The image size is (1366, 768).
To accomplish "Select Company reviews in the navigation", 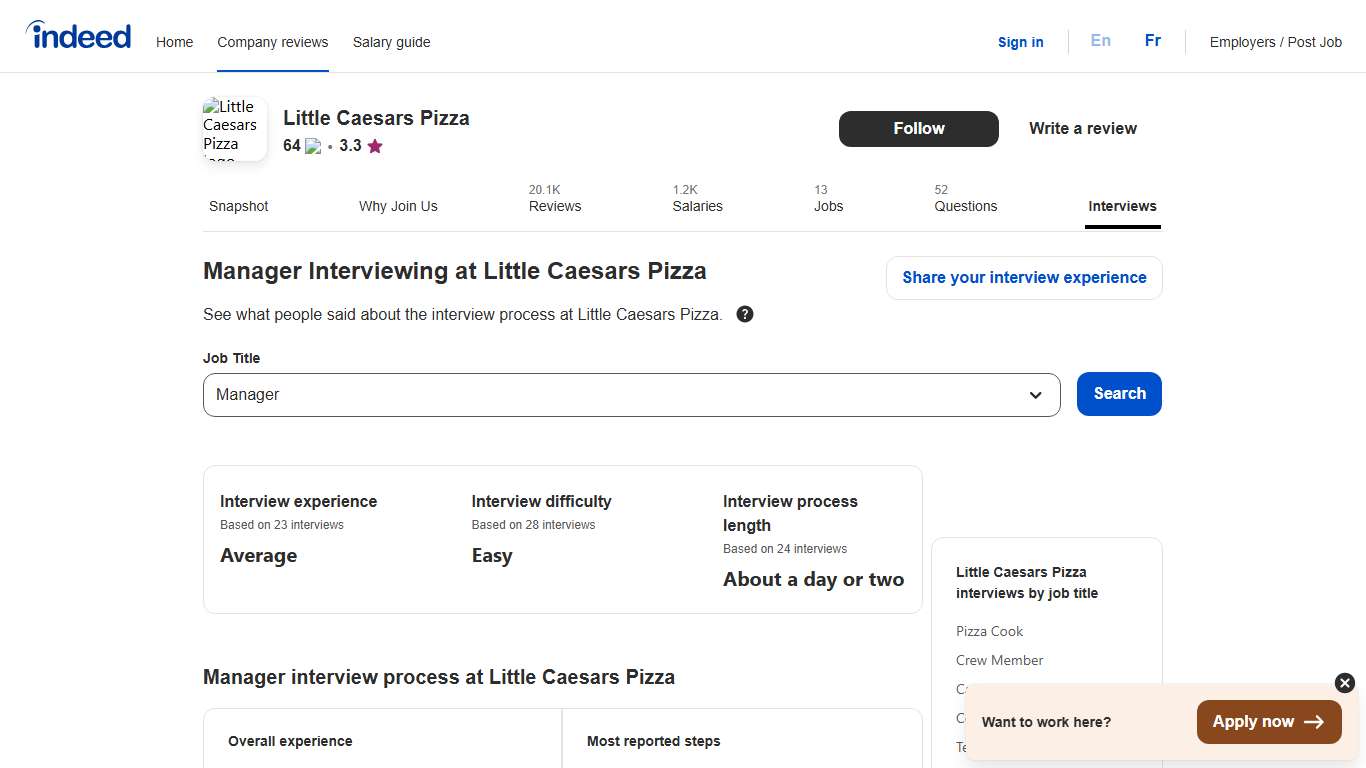I will tap(272, 42).
